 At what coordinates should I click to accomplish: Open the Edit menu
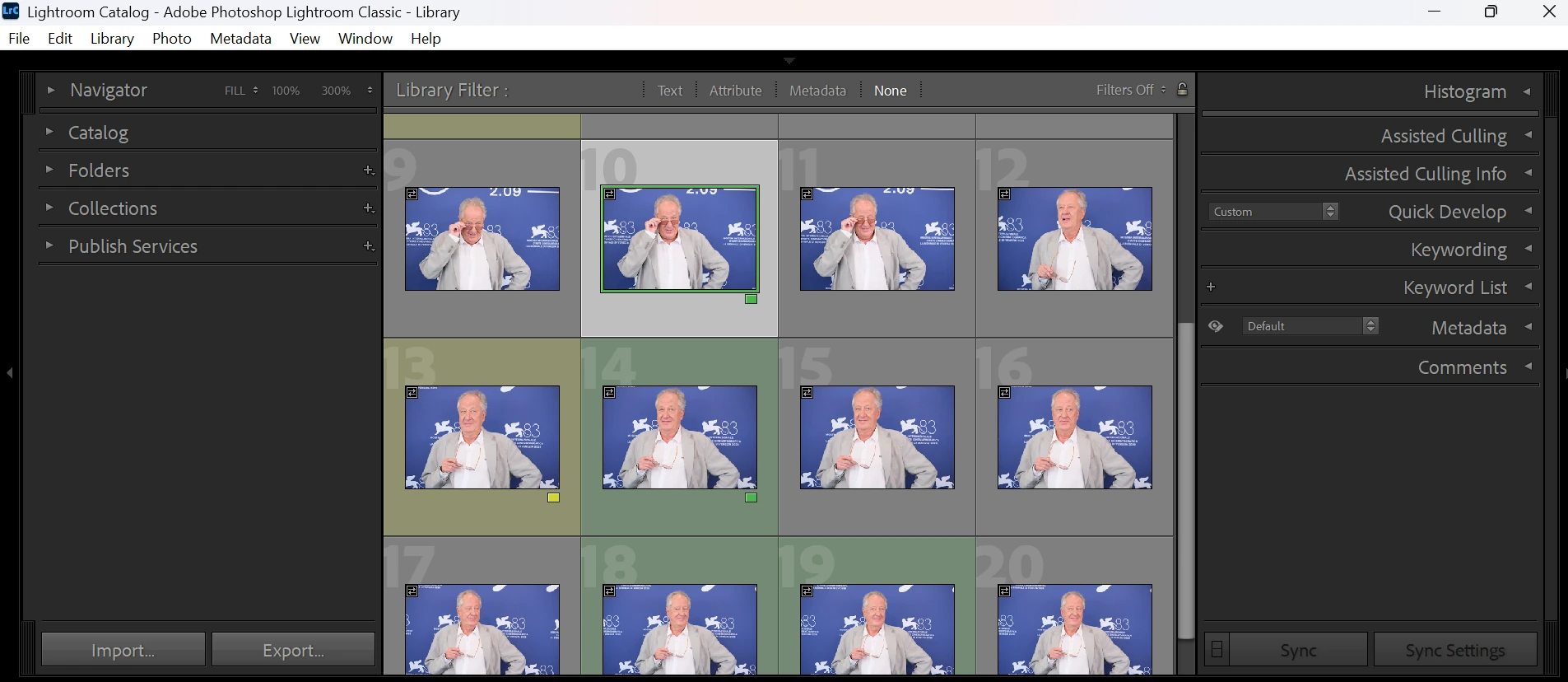click(60, 38)
